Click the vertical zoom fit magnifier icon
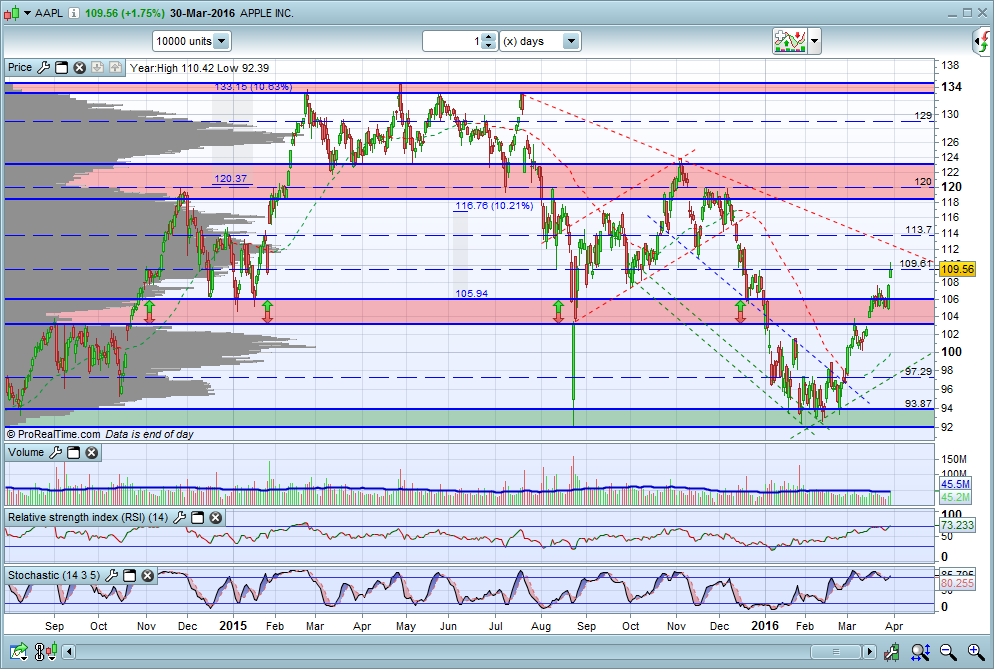Viewport: 994px width, 669px height. 920,651
